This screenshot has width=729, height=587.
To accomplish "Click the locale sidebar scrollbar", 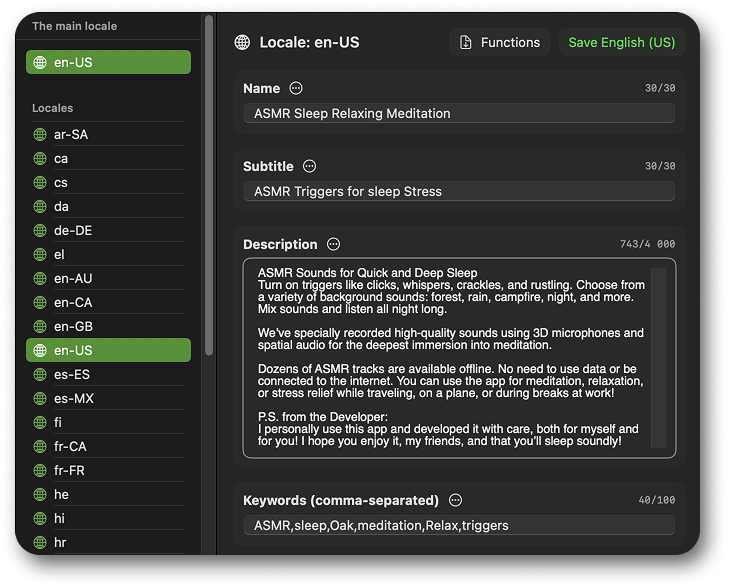I will tap(209, 185).
